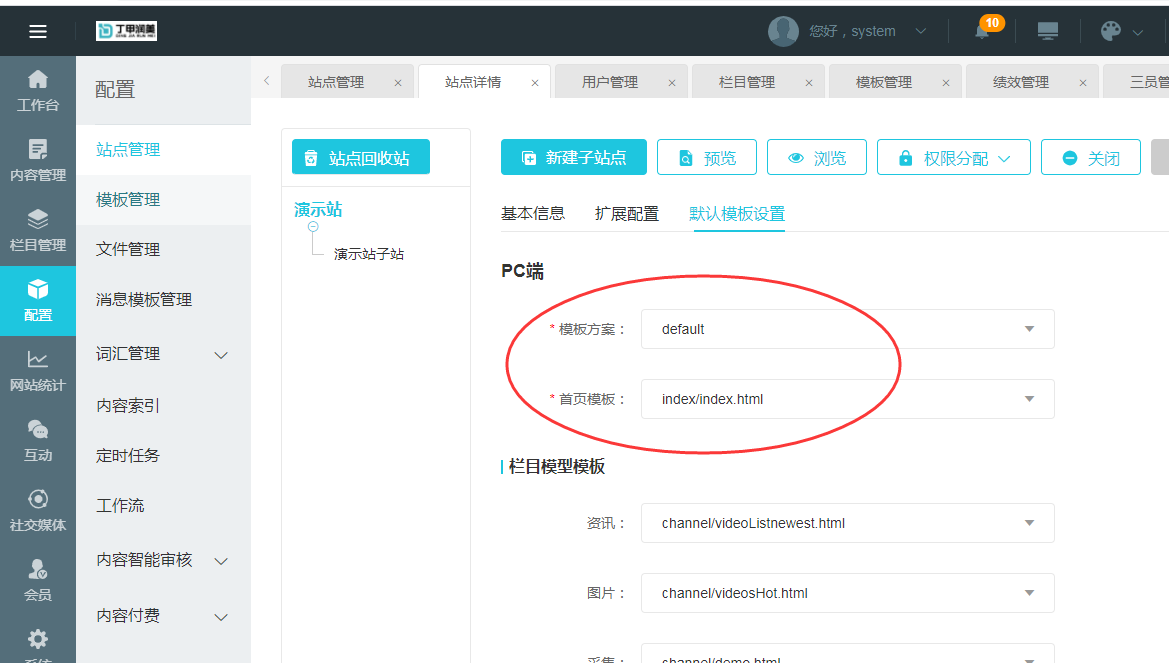Screen dimensions: 1169x663
Task: Open 工作流 menu item
Action: (120, 506)
